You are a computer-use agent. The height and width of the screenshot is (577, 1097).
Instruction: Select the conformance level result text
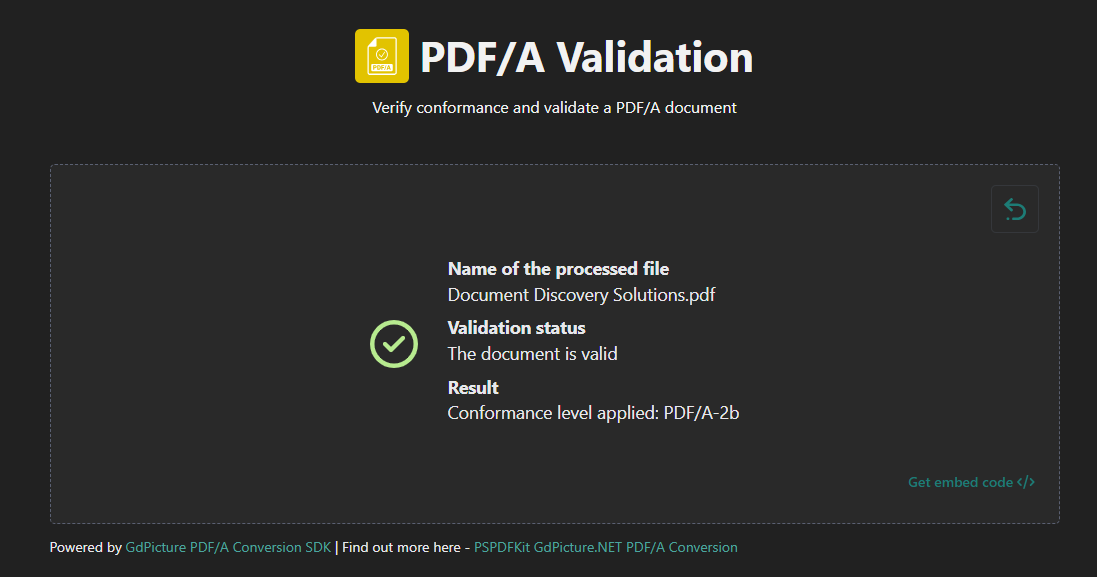click(x=593, y=412)
